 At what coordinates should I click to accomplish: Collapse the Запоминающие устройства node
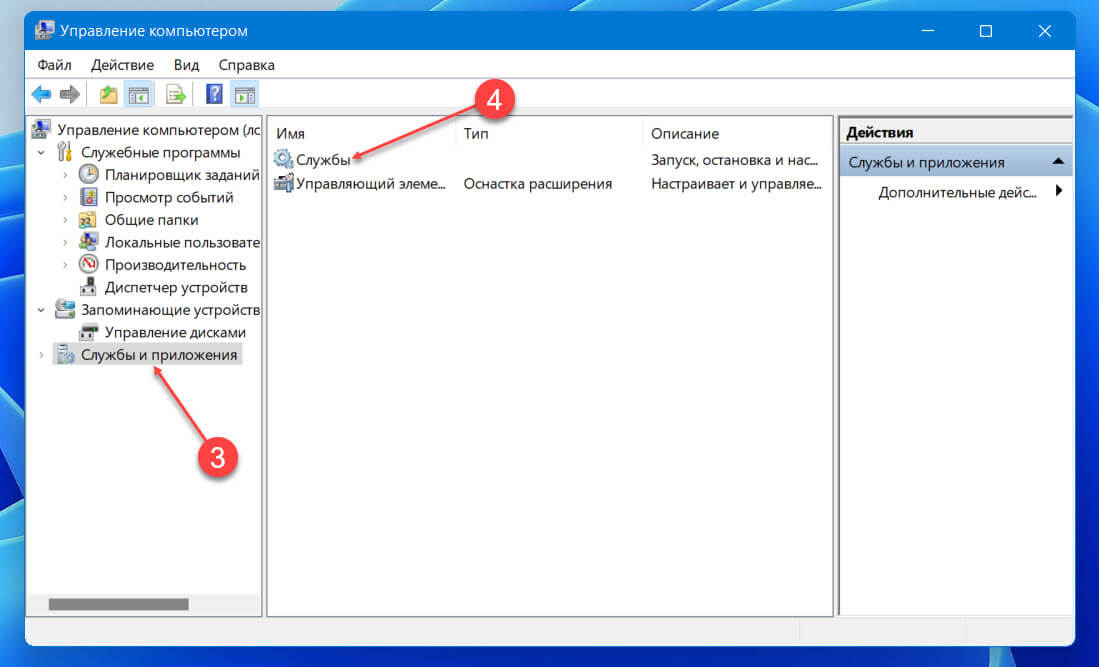click(x=41, y=309)
